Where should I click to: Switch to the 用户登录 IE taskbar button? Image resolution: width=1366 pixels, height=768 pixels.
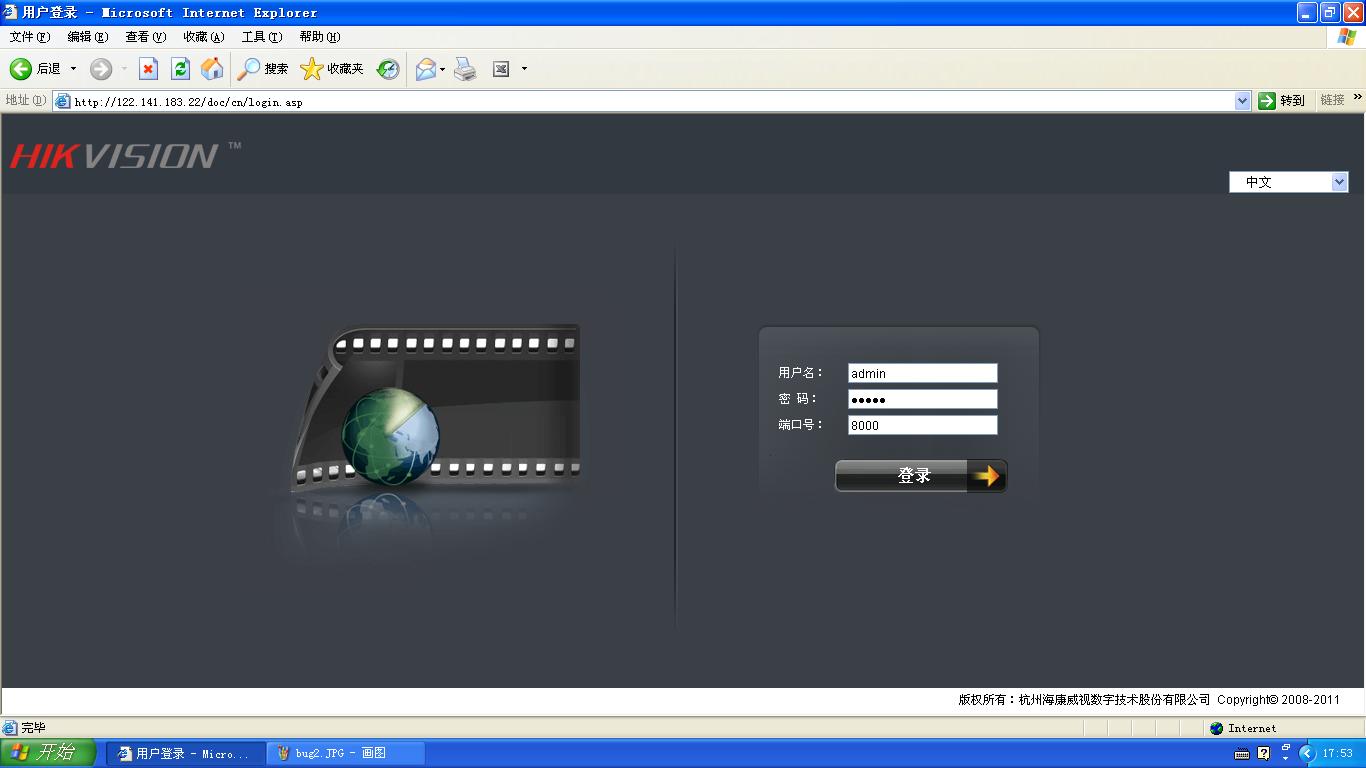coord(186,753)
